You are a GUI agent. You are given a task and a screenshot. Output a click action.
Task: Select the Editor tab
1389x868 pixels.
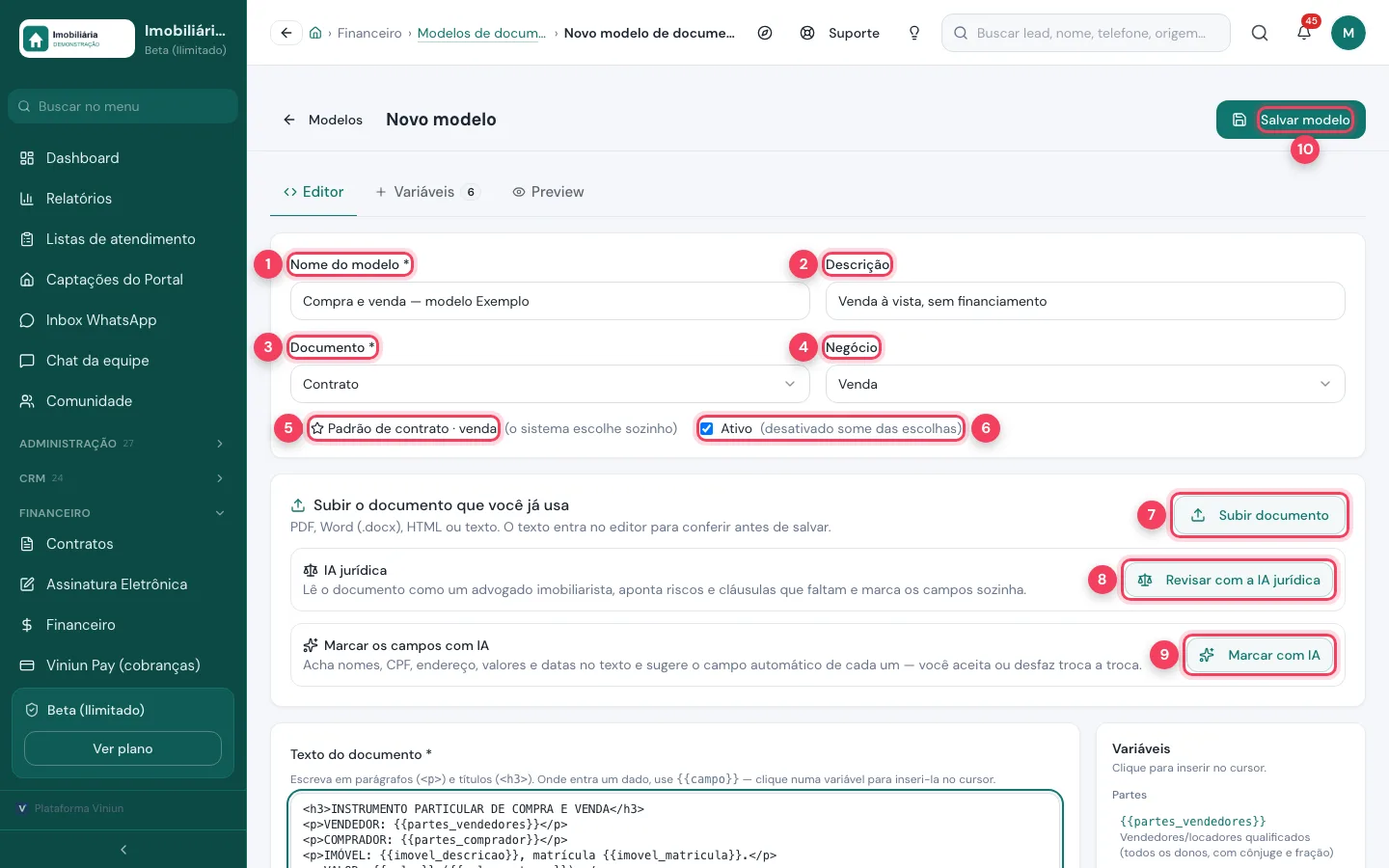pyautogui.click(x=313, y=192)
